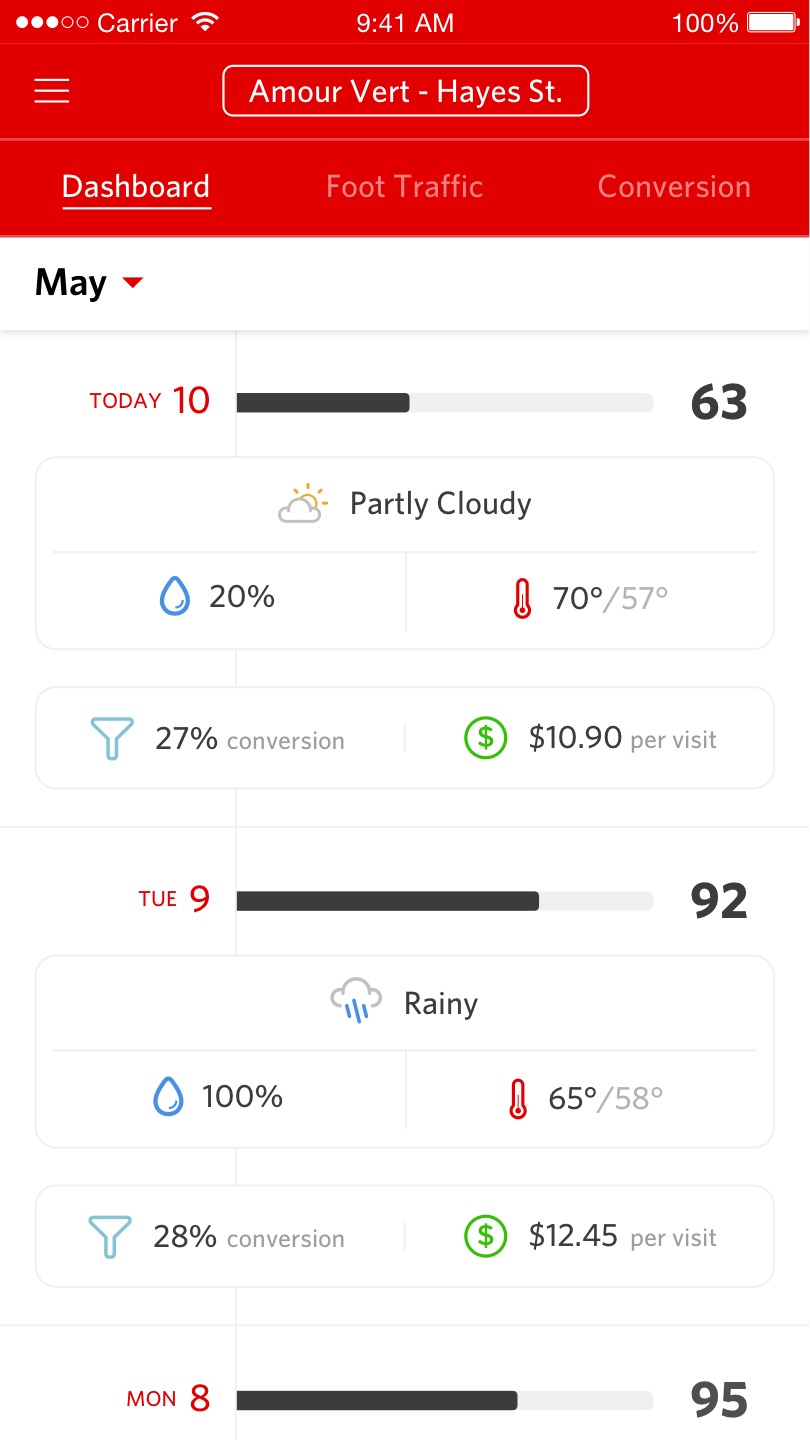This screenshot has height=1440, width=810.
Task: Open the hamburger menu
Action: click(x=52, y=91)
